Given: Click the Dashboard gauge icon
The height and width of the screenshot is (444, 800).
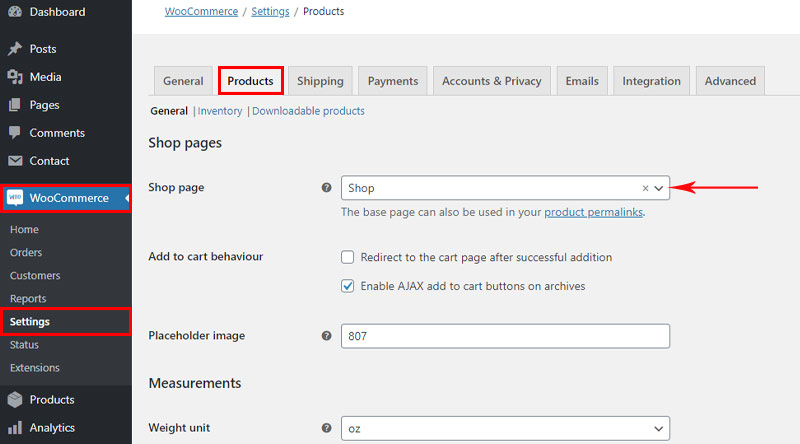Looking at the screenshot, I should click(x=15, y=11).
